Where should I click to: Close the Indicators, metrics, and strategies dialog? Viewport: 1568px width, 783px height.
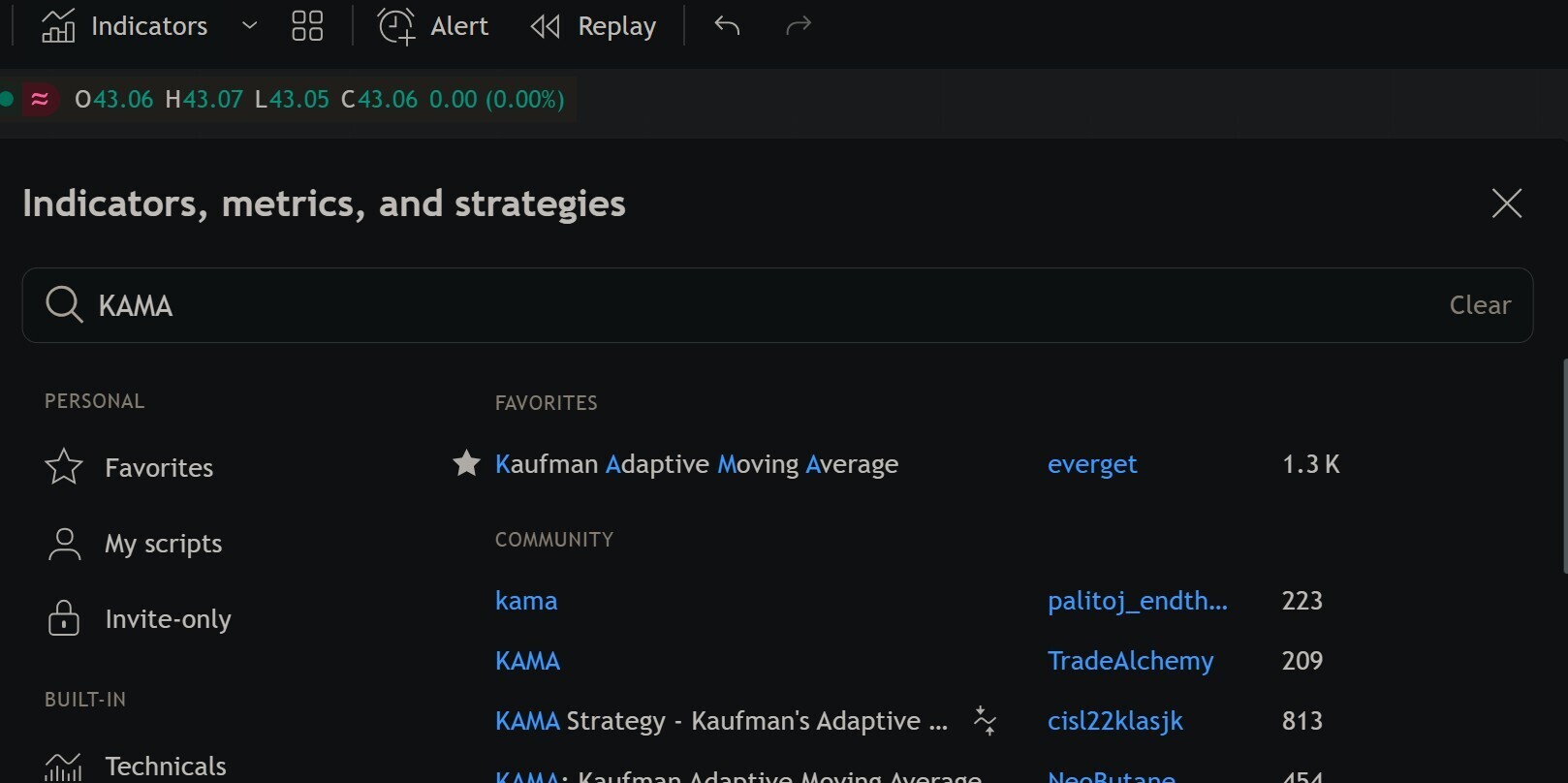[x=1506, y=204]
